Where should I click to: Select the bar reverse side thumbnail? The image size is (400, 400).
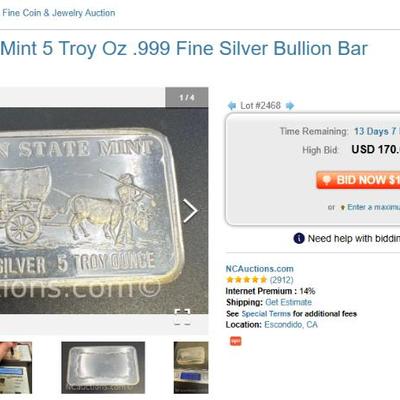coord(103,367)
